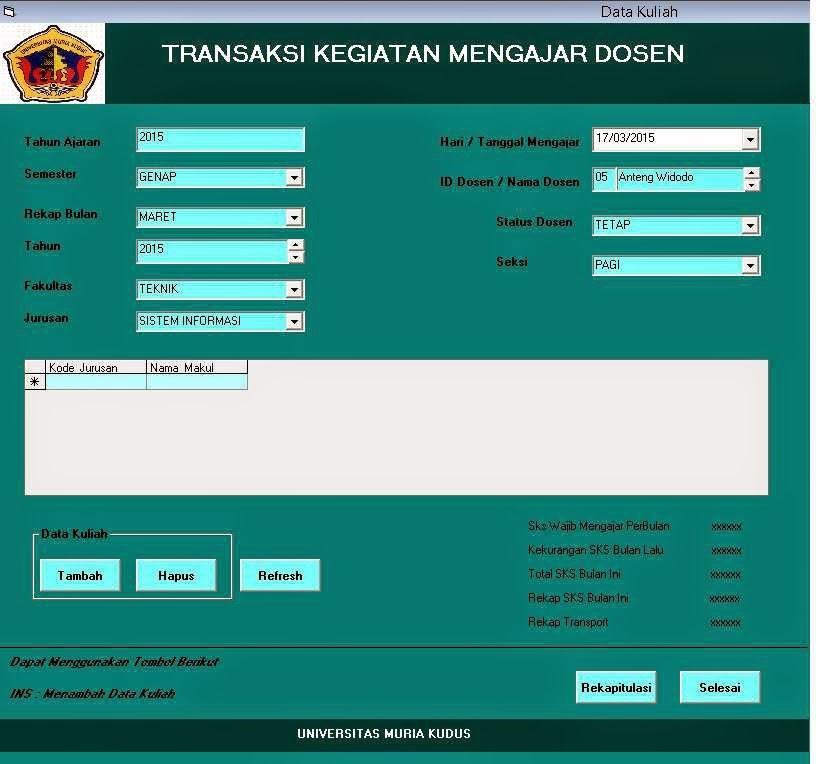Open the Hari / Tanggal Mengajar date dropdown

click(x=749, y=139)
